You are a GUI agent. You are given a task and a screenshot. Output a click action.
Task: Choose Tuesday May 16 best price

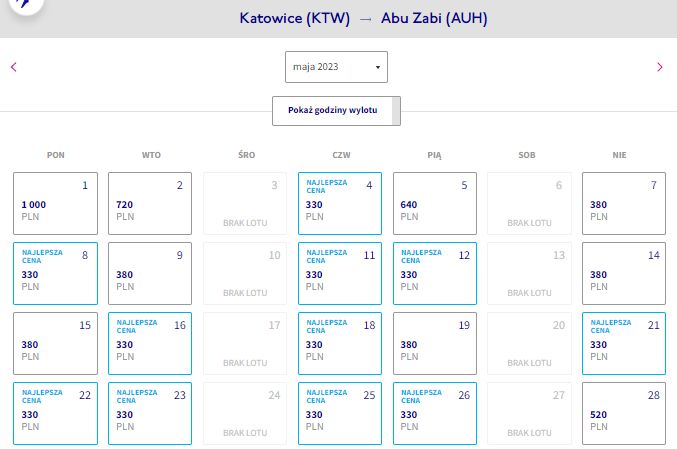[150, 343]
